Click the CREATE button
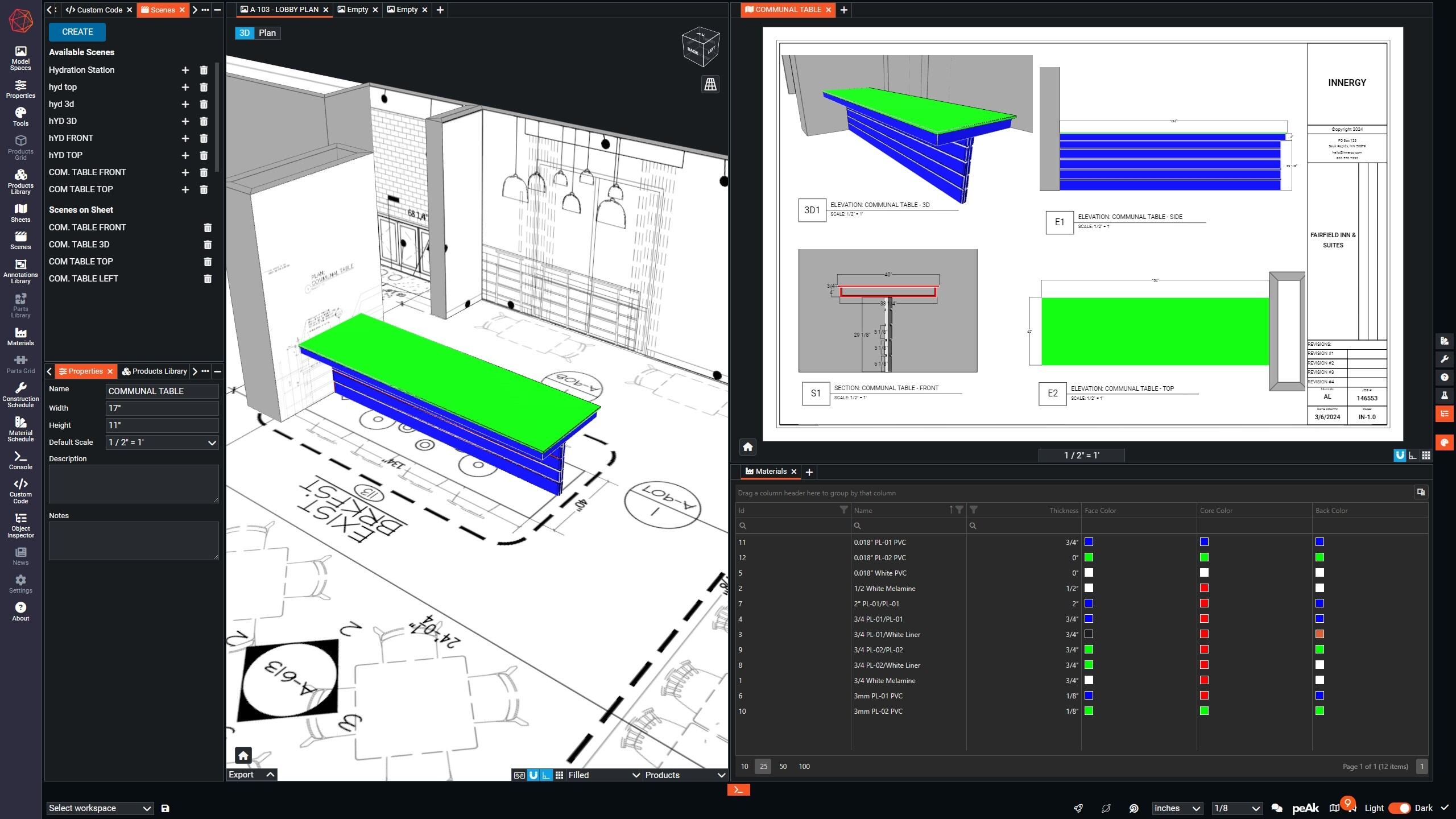1456x819 pixels. pyautogui.click(x=77, y=32)
